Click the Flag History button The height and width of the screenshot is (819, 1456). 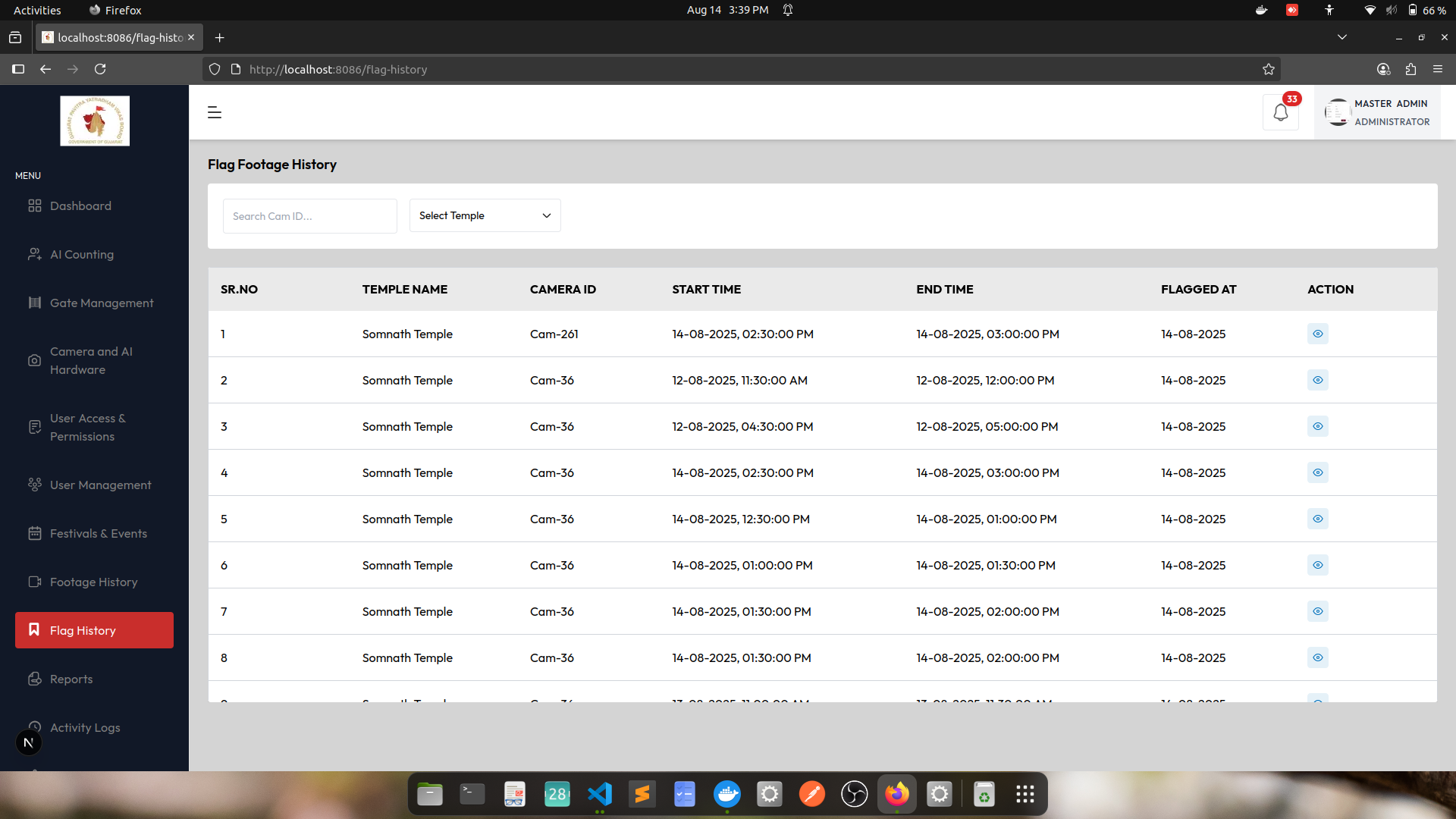pos(94,630)
